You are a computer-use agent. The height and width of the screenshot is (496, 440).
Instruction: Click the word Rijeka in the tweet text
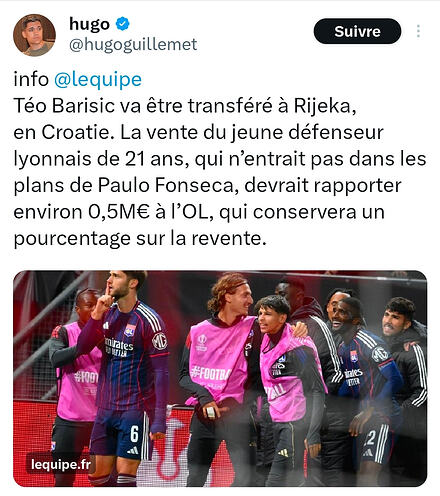[325, 106]
